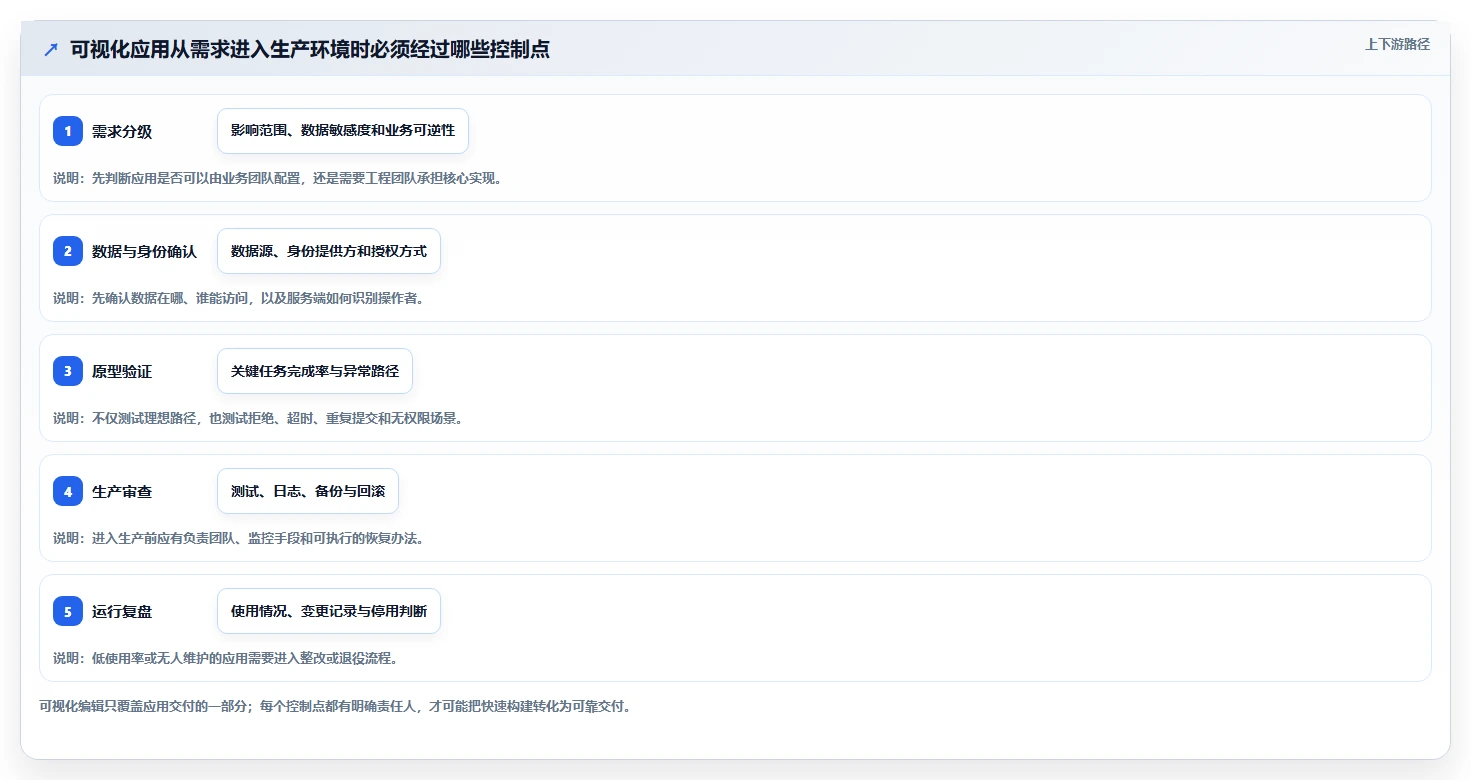Click the 数据与身份确认 step title

(x=145, y=252)
